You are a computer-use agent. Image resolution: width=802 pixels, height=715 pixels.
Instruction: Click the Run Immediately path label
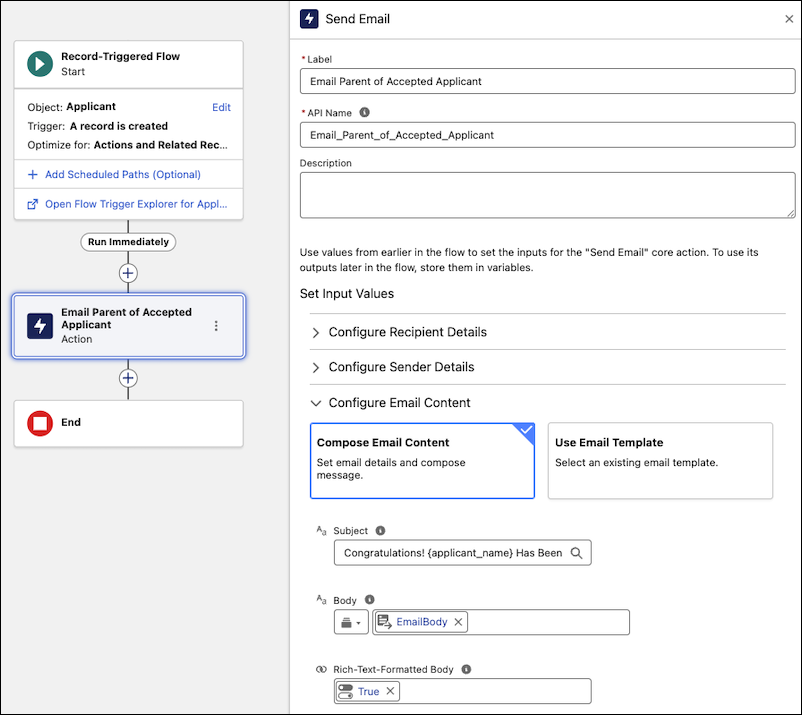tap(128, 242)
